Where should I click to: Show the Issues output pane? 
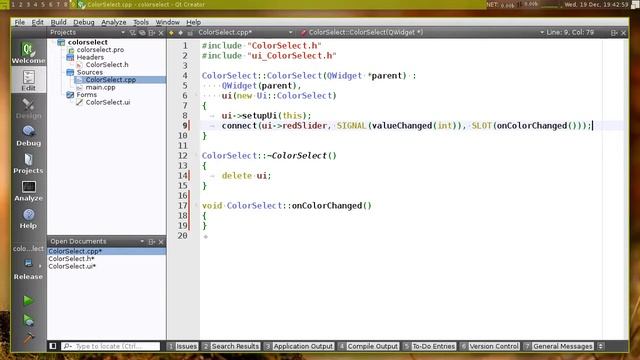click(183, 346)
